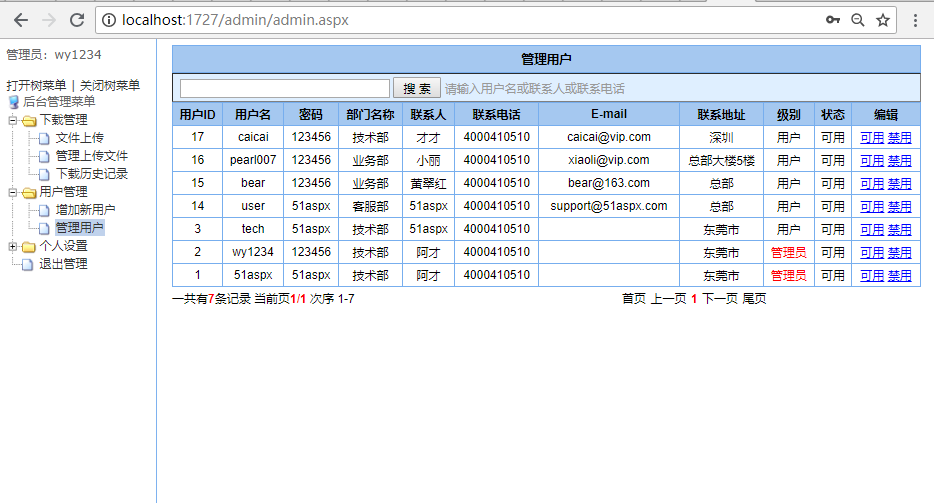Select 管理用户 in the tree
Image resolution: width=934 pixels, height=503 pixels.
79,227
